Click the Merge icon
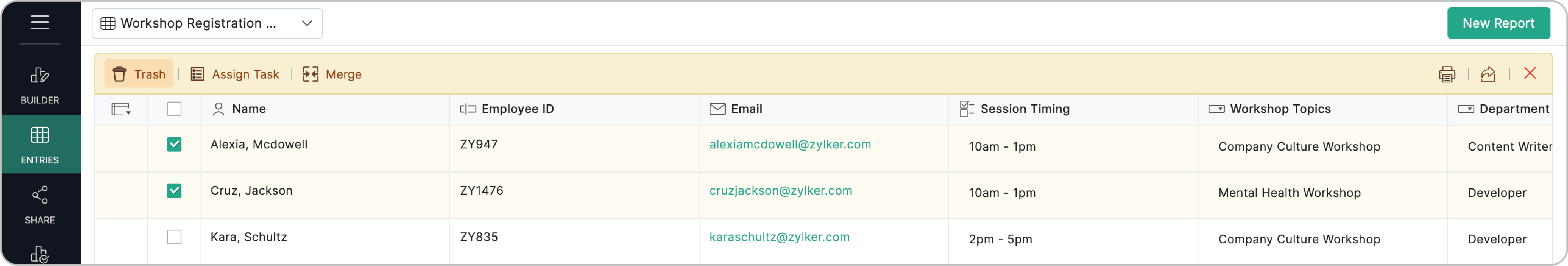 (311, 75)
